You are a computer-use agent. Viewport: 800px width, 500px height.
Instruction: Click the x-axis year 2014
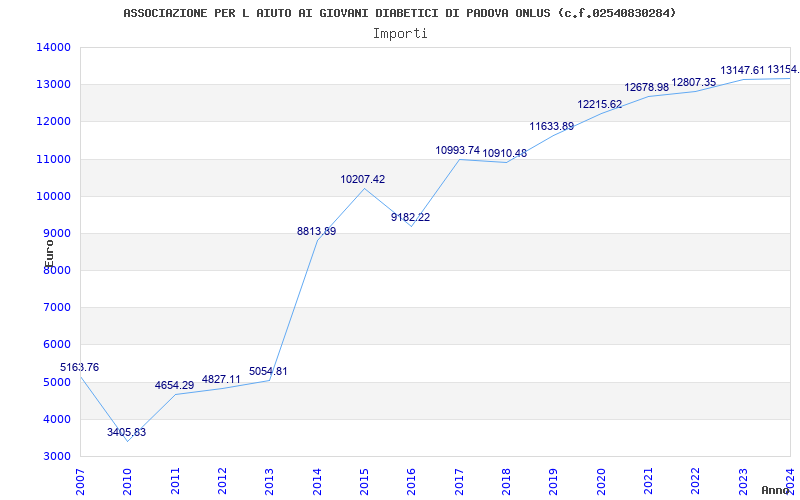tap(317, 481)
